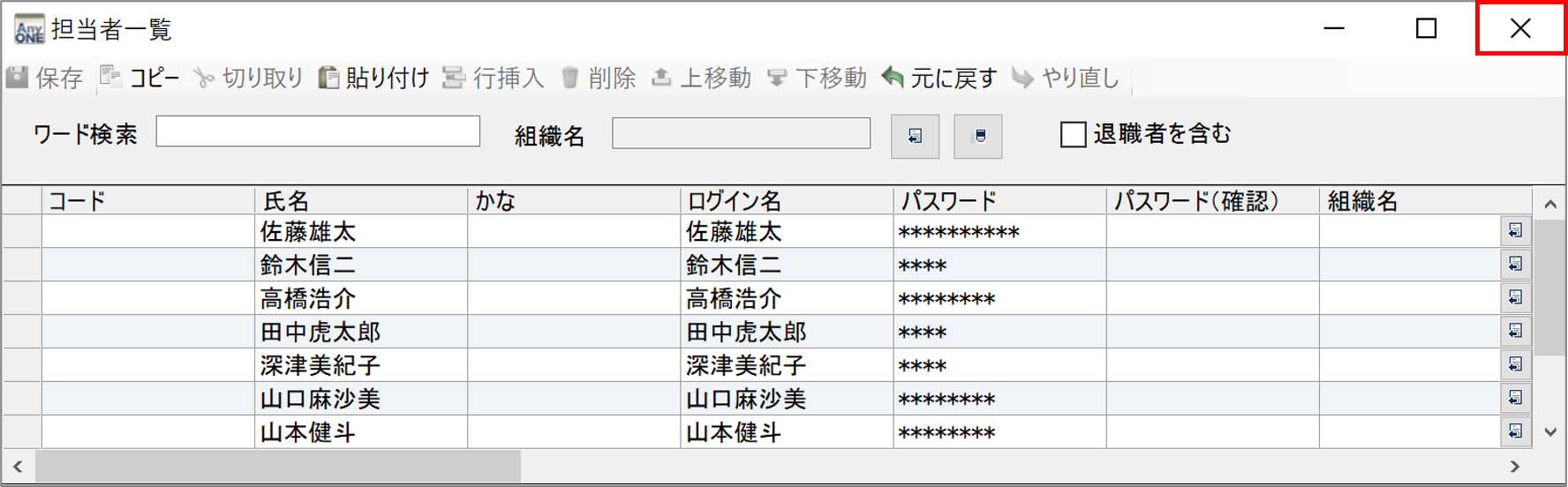
Task: Click the horizontal scrollbar right arrow
Action: 1515,466
